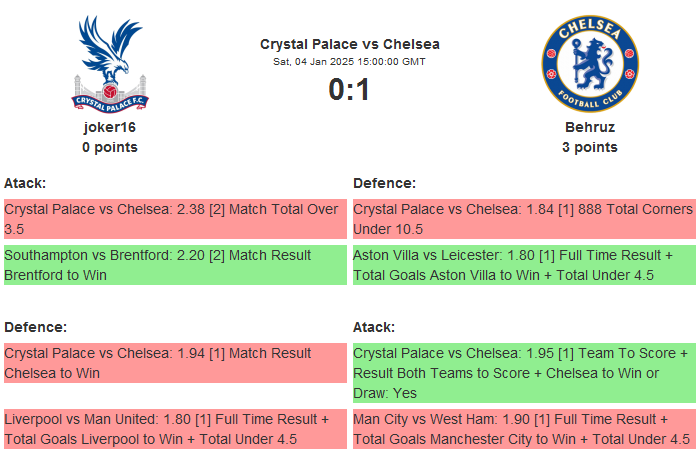
Task: Click joker16's 0 points label
Action: coord(110,147)
